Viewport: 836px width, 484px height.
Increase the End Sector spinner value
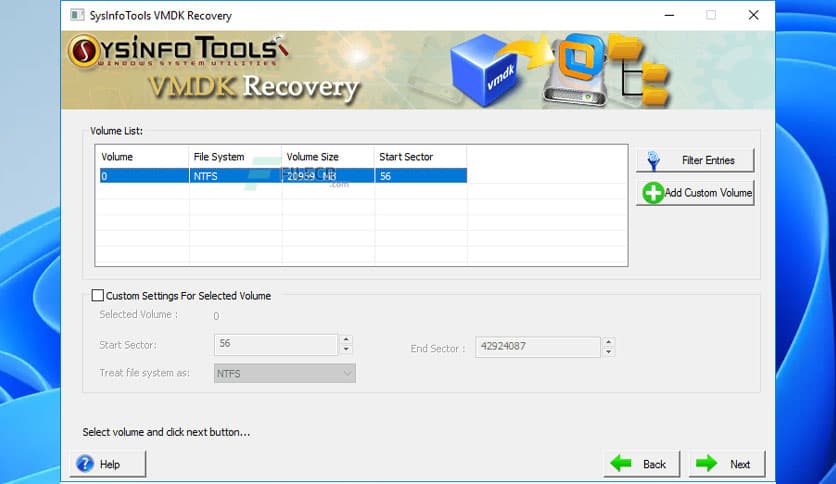pos(608,342)
